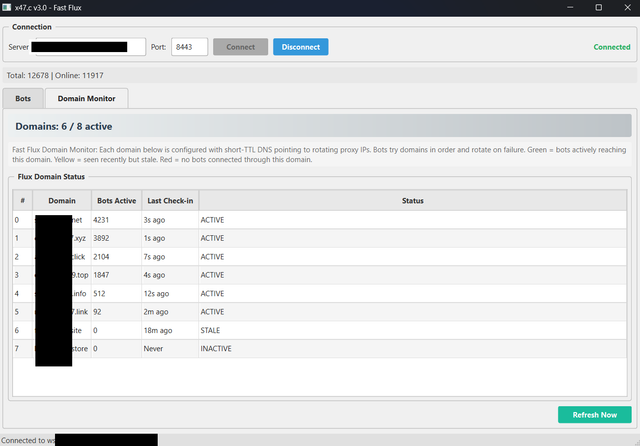
Task: Click the Bots Active value 1847
Action: coord(116,275)
